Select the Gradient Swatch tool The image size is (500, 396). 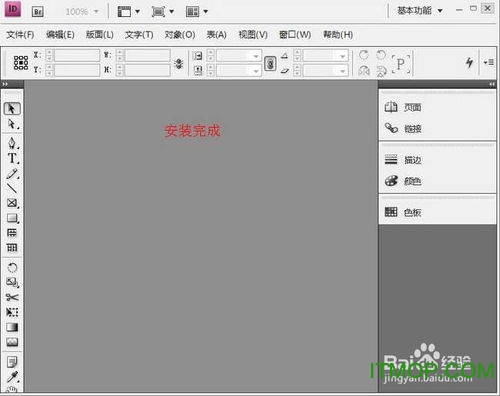tap(12, 327)
